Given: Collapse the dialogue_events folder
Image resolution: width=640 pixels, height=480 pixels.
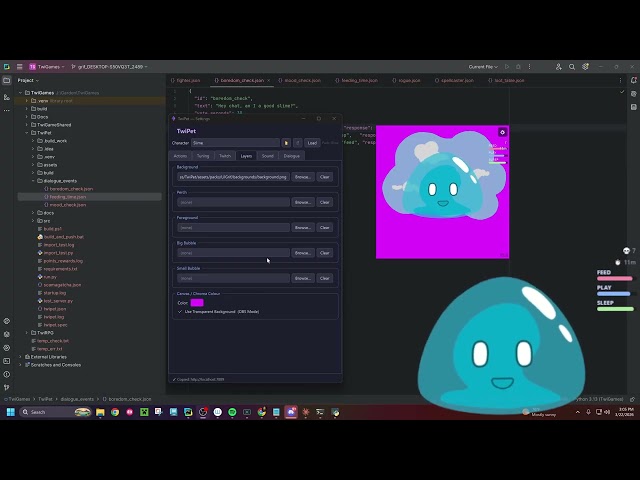Looking at the screenshot, I should [x=33, y=181].
